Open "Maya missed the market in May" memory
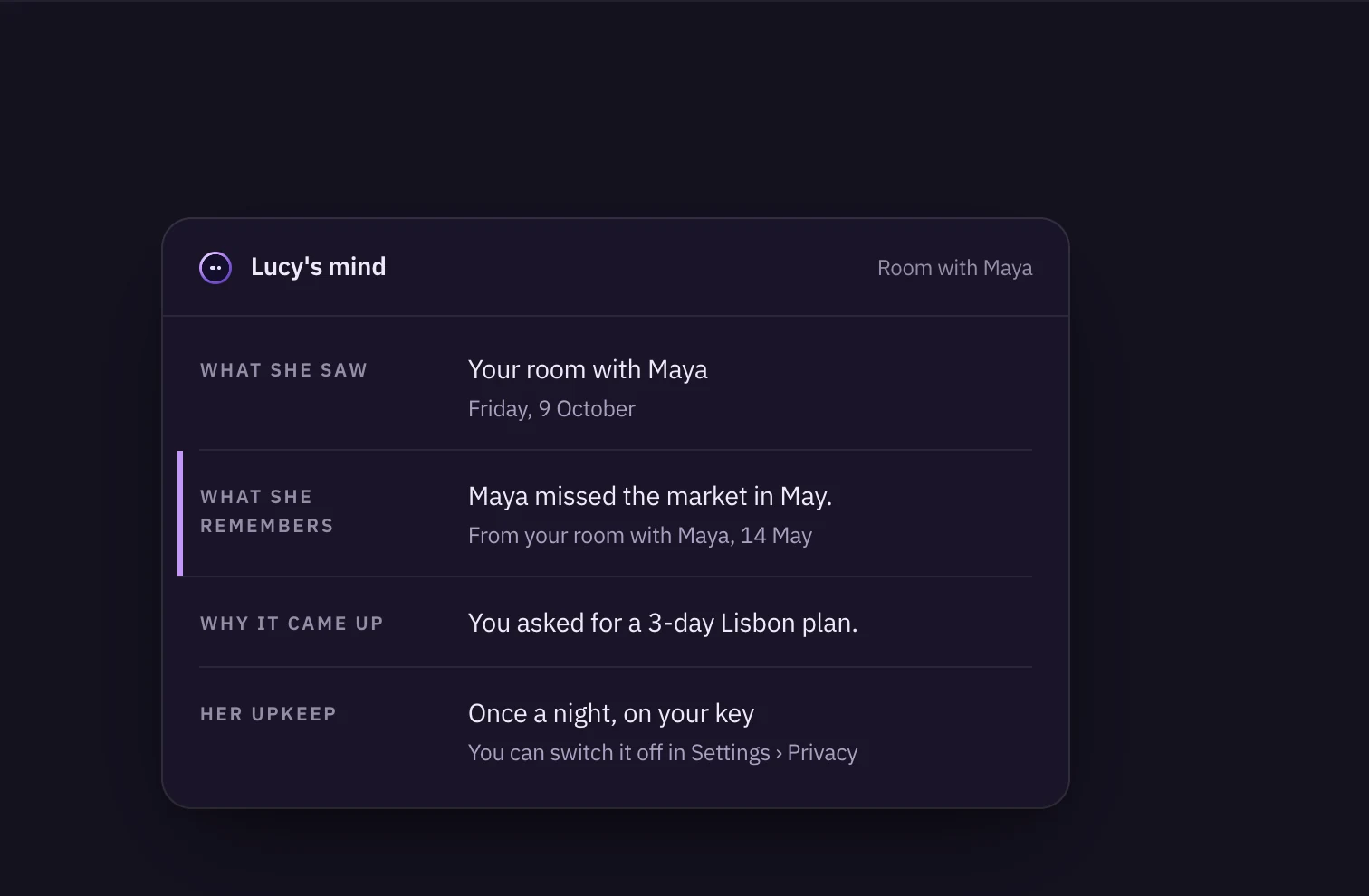This screenshot has width=1369, height=896. [x=650, y=496]
